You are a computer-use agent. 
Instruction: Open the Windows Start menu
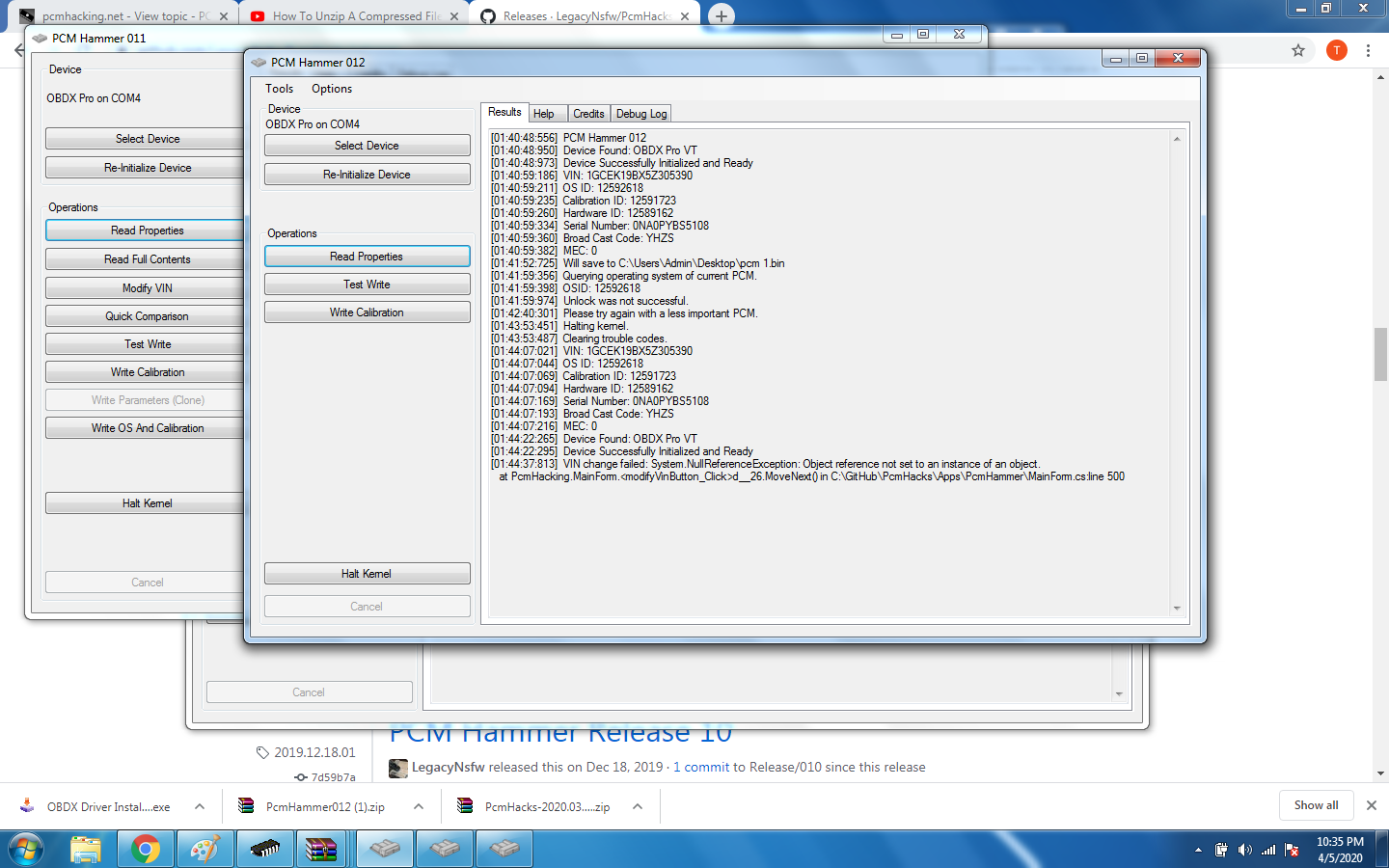(x=26, y=849)
